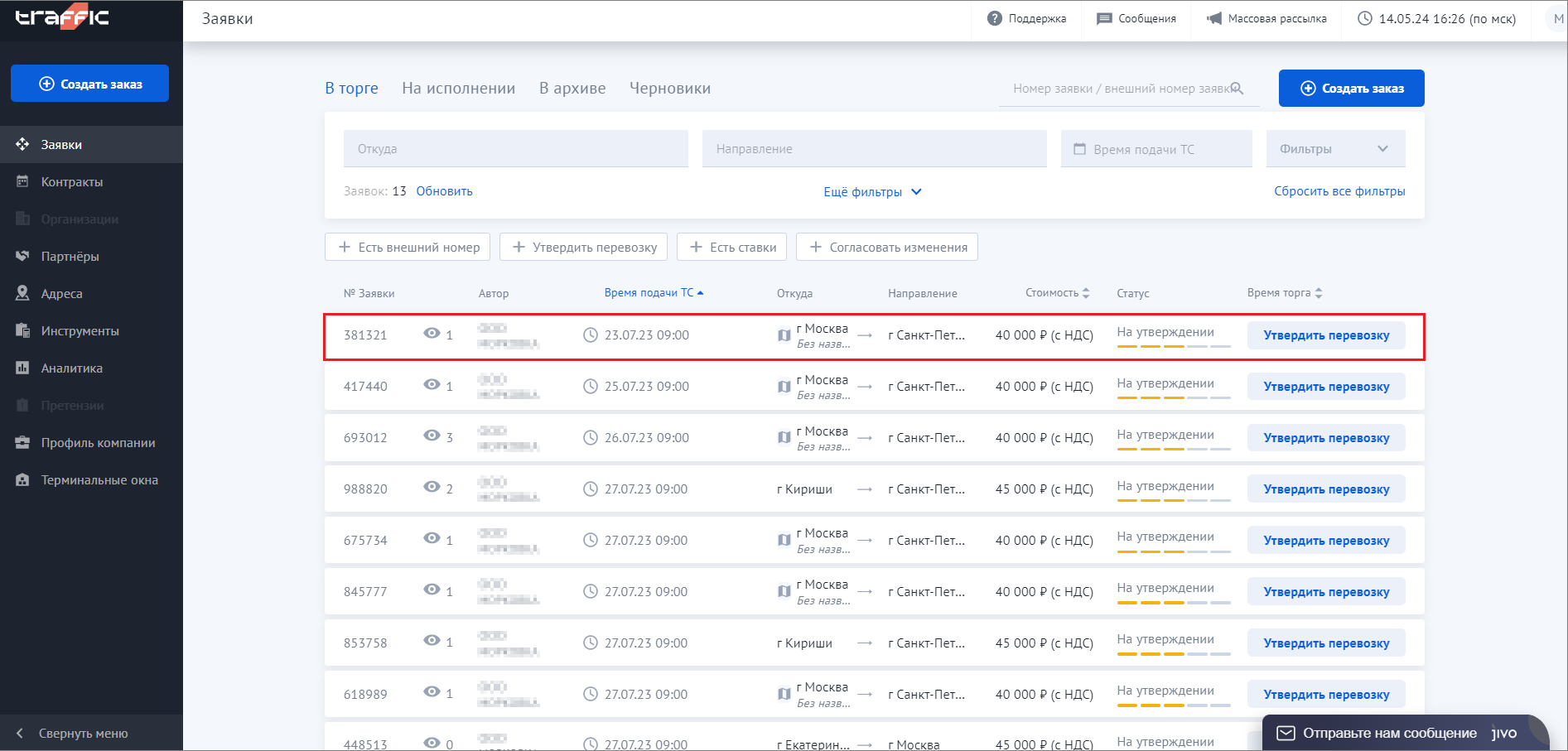Collapse menu via Свернуть меню

[91, 733]
